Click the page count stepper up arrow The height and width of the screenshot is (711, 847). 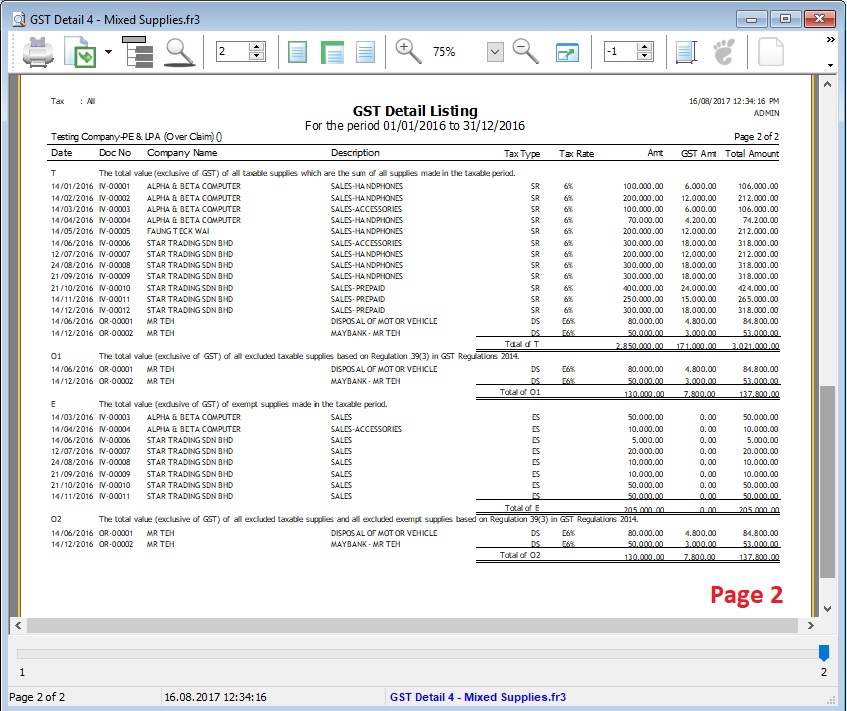tap(258, 46)
